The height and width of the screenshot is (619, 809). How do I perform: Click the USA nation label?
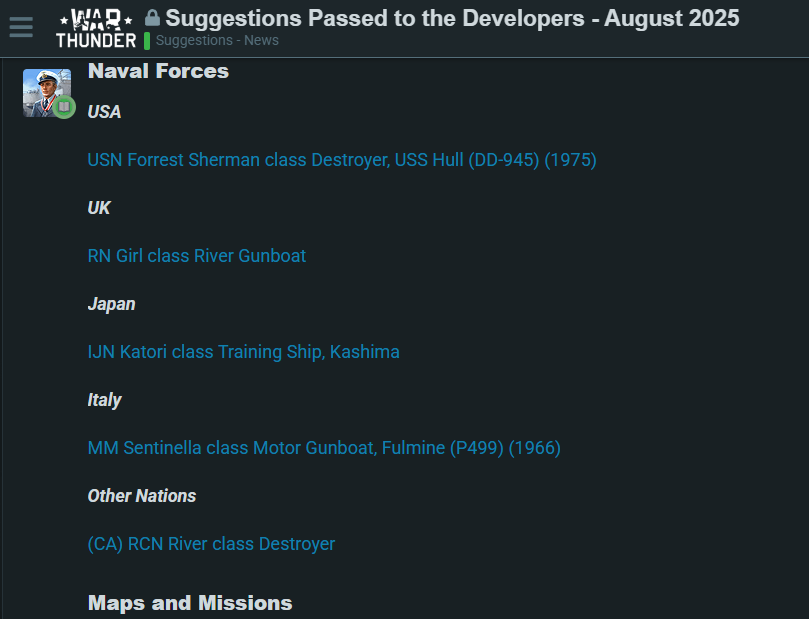[104, 112]
